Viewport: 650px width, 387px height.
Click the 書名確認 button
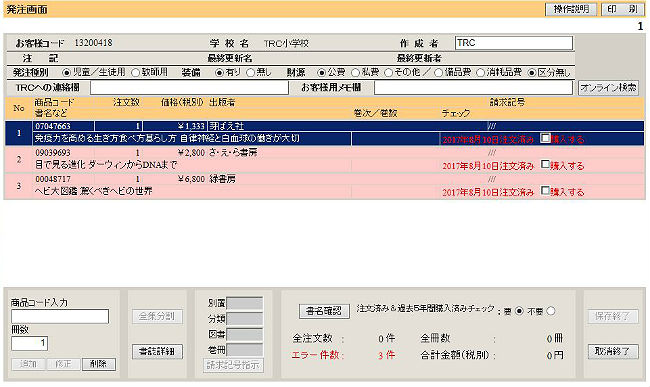click(324, 311)
